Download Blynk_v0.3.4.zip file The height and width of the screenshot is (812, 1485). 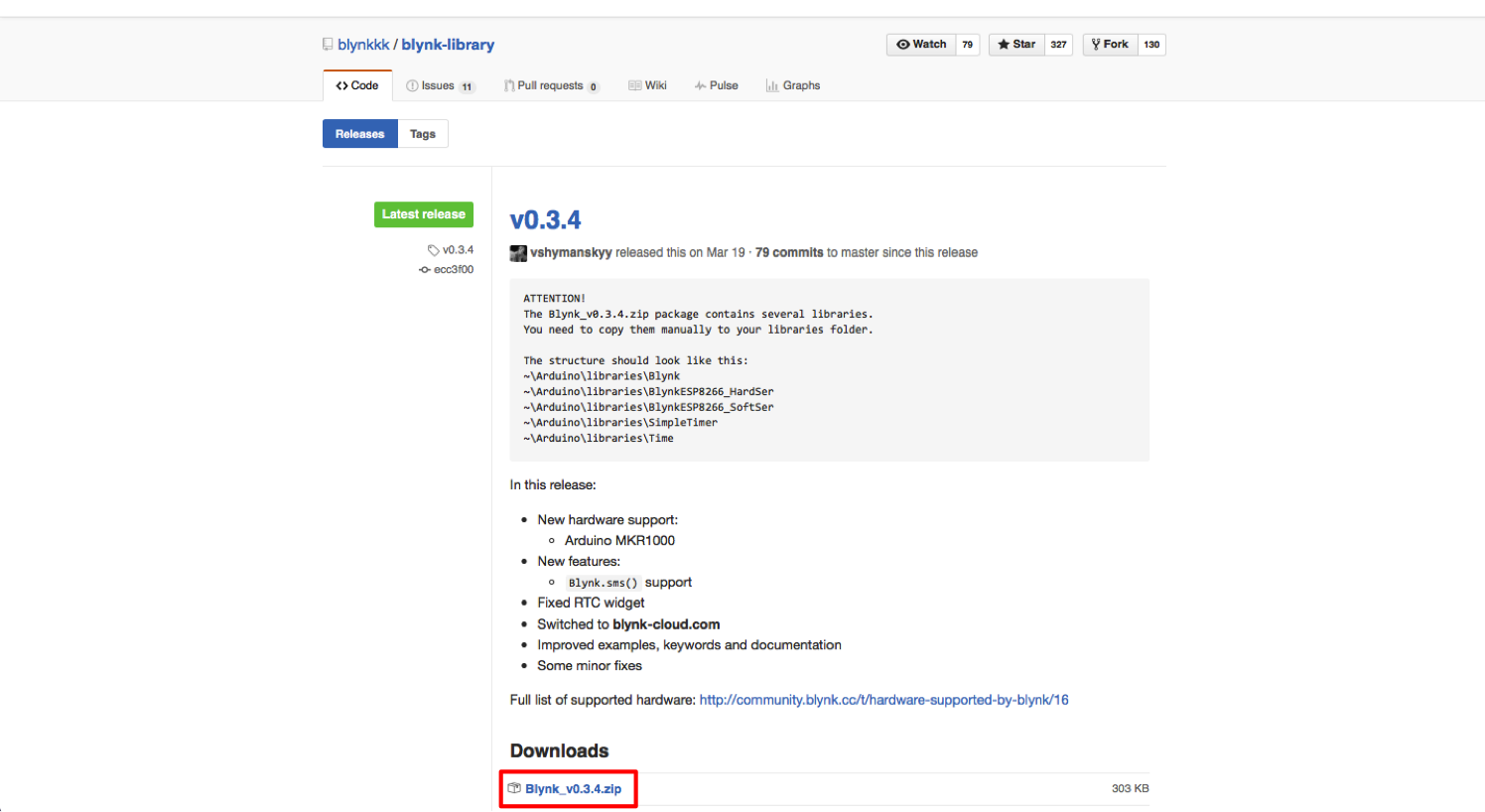click(573, 789)
